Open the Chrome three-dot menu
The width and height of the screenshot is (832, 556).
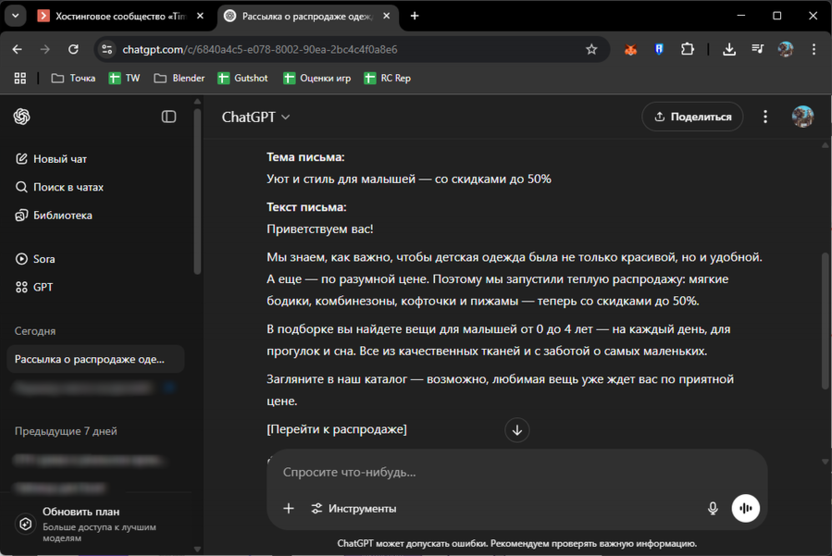click(813, 49)
